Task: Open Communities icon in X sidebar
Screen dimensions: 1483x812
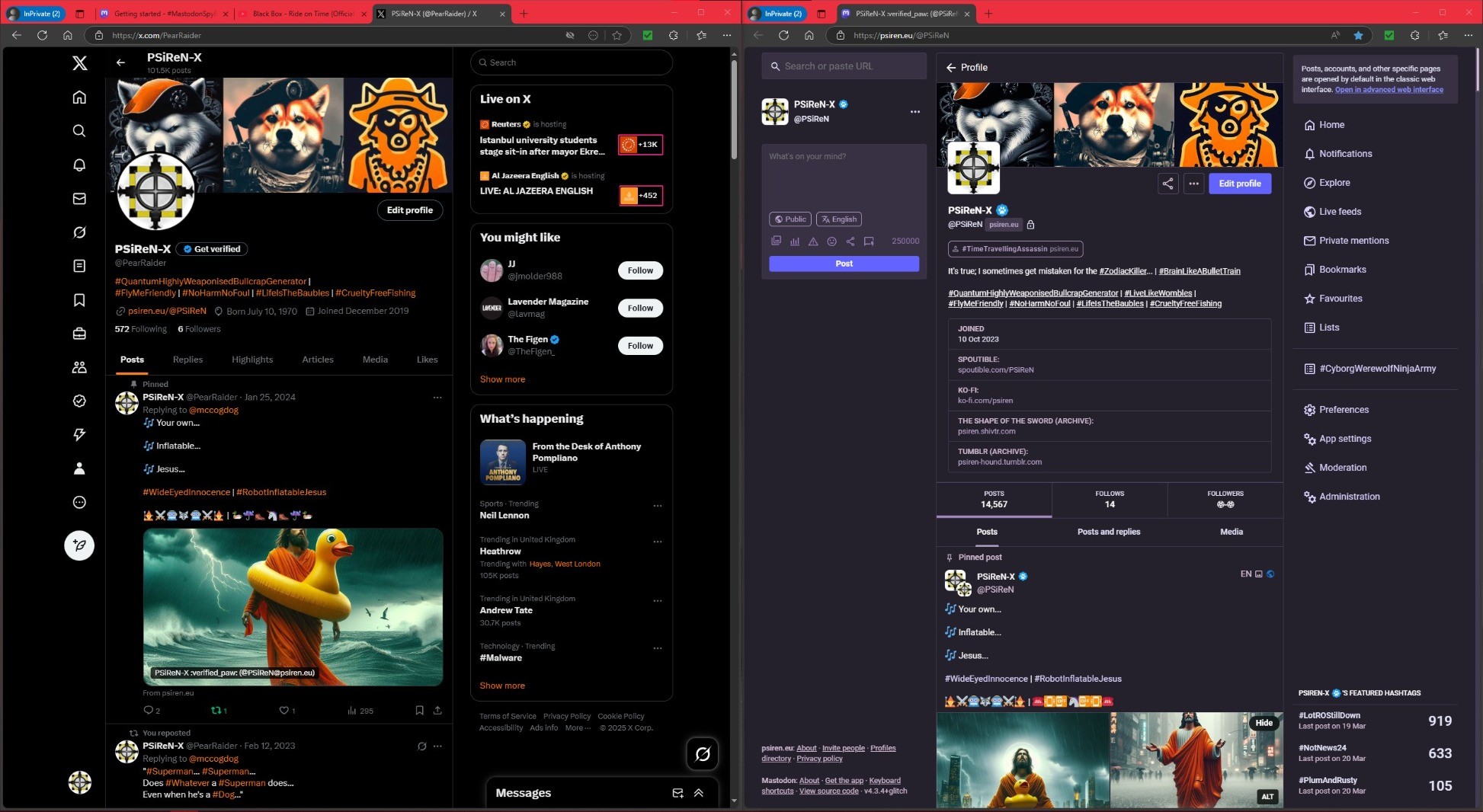Action: [x=79, y=367]
